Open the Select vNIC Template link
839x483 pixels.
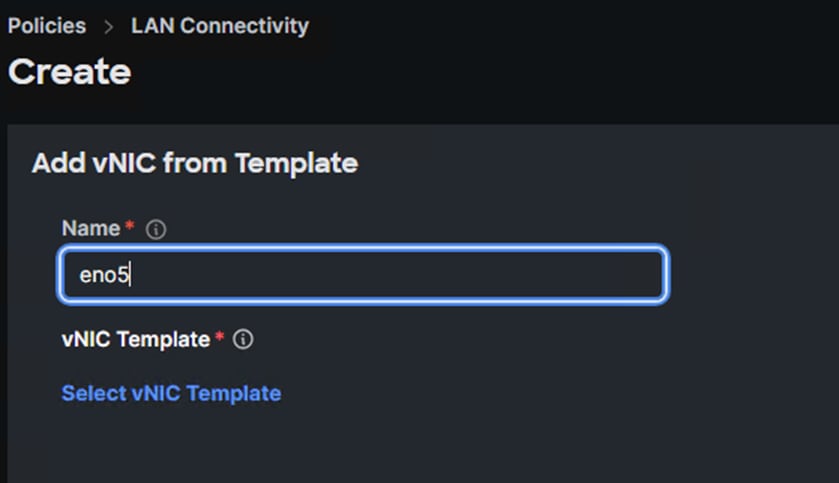click(171, 393)
